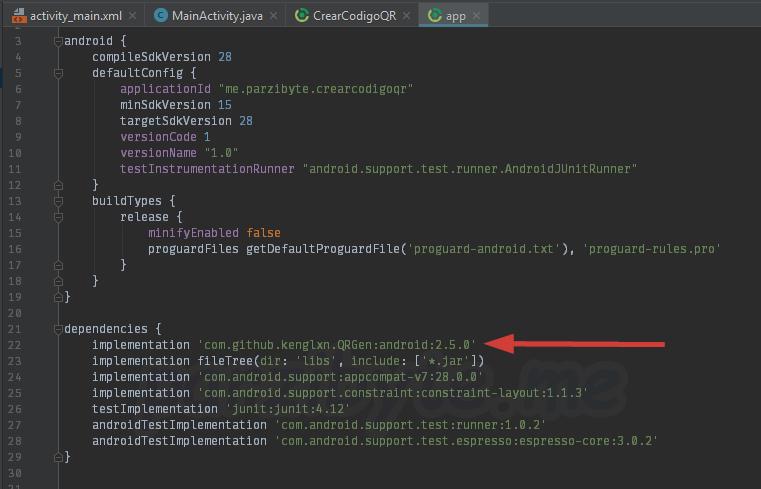The image size is (761, 489).
Task: Click fold end marker on line 29
Action: [58, 457]
